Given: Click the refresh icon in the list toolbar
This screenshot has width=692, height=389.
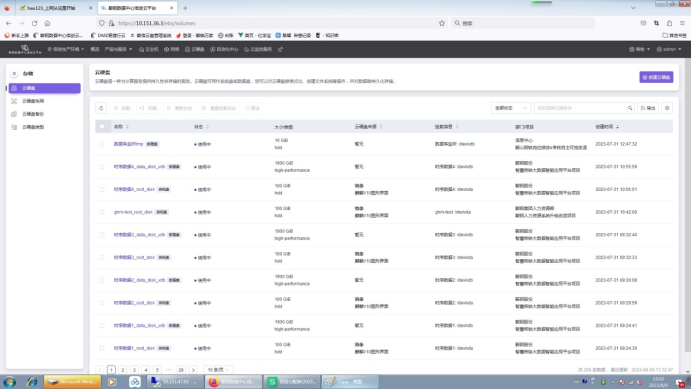Looking at the screenshot, I should point(101,108).
